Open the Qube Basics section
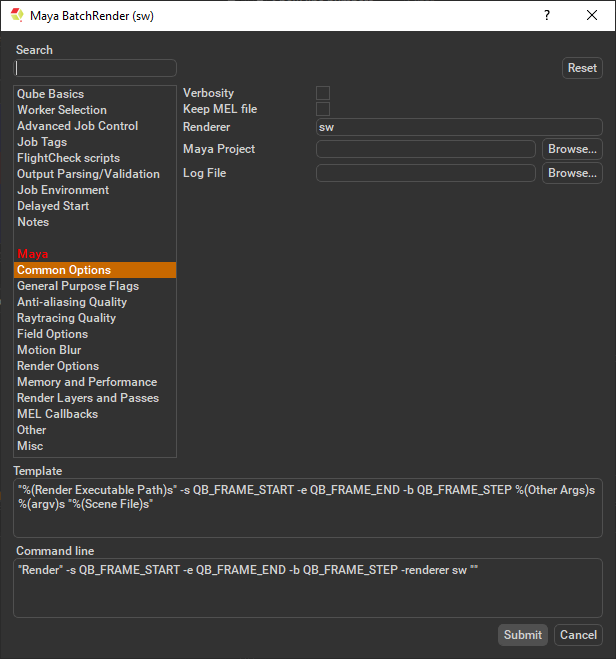Screen dimensions: 616x659 tap(50, 94)
